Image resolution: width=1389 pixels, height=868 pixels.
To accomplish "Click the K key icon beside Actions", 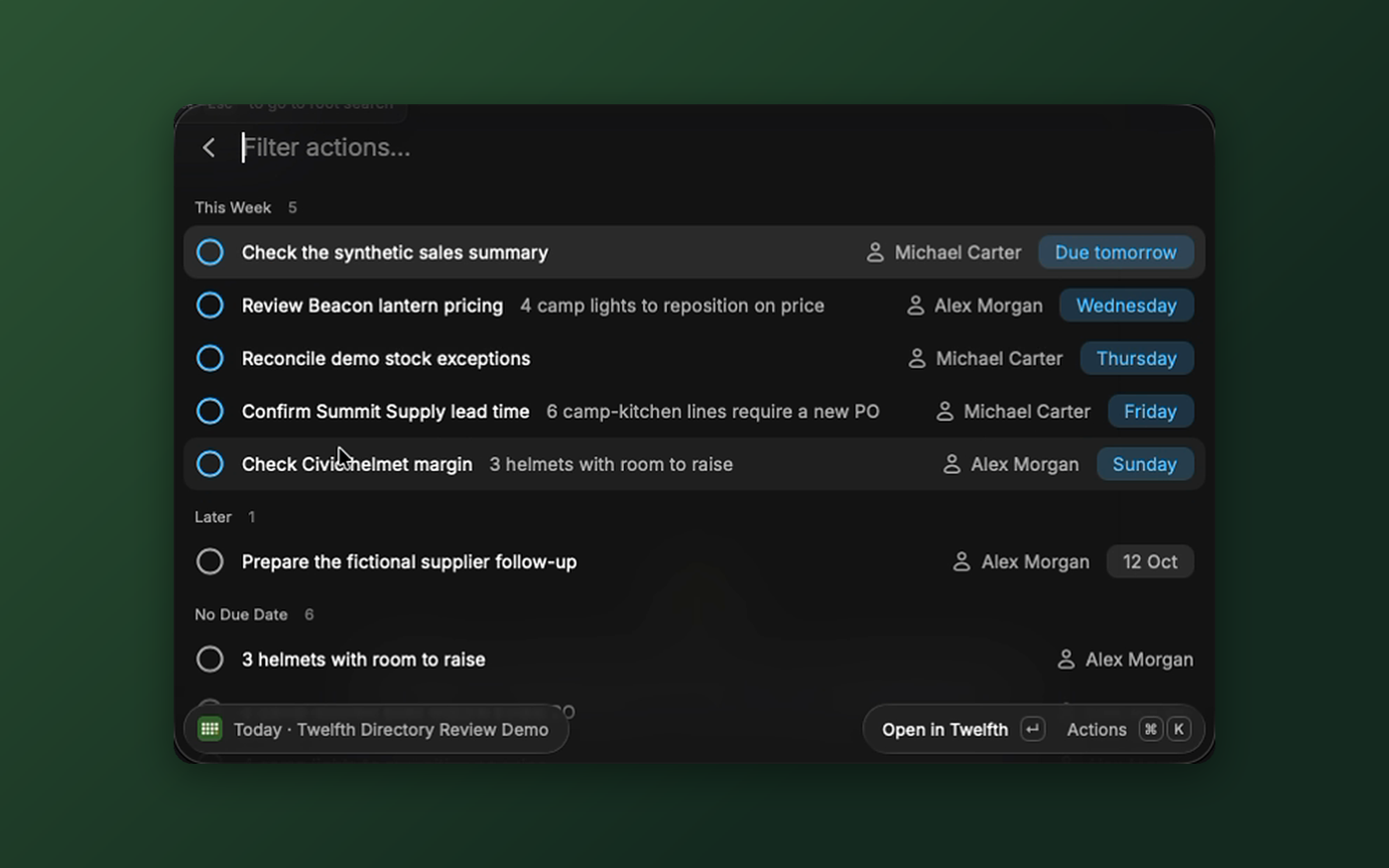I will point(1179,729).
